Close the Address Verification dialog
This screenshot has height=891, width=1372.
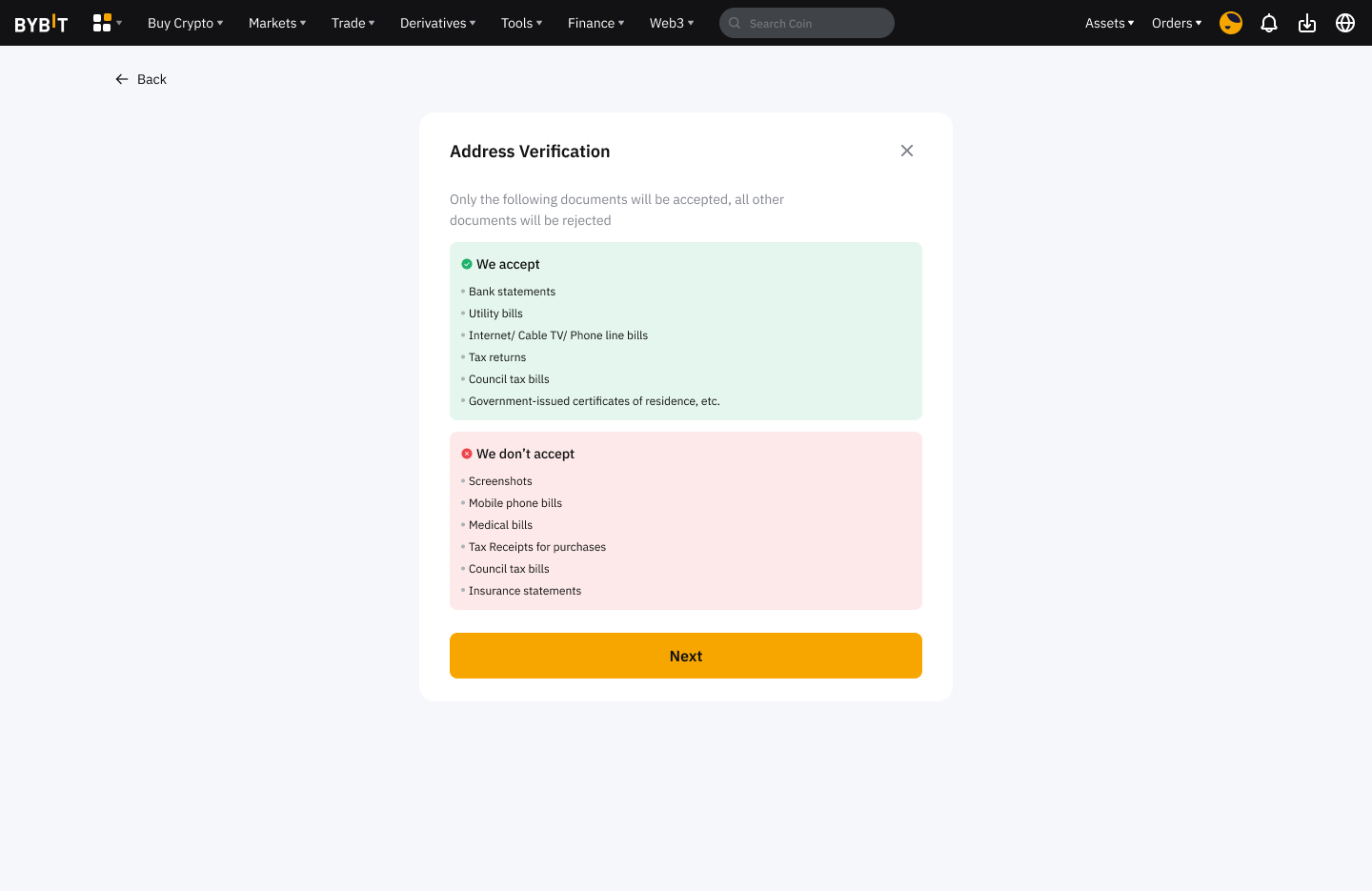(907, 151)
